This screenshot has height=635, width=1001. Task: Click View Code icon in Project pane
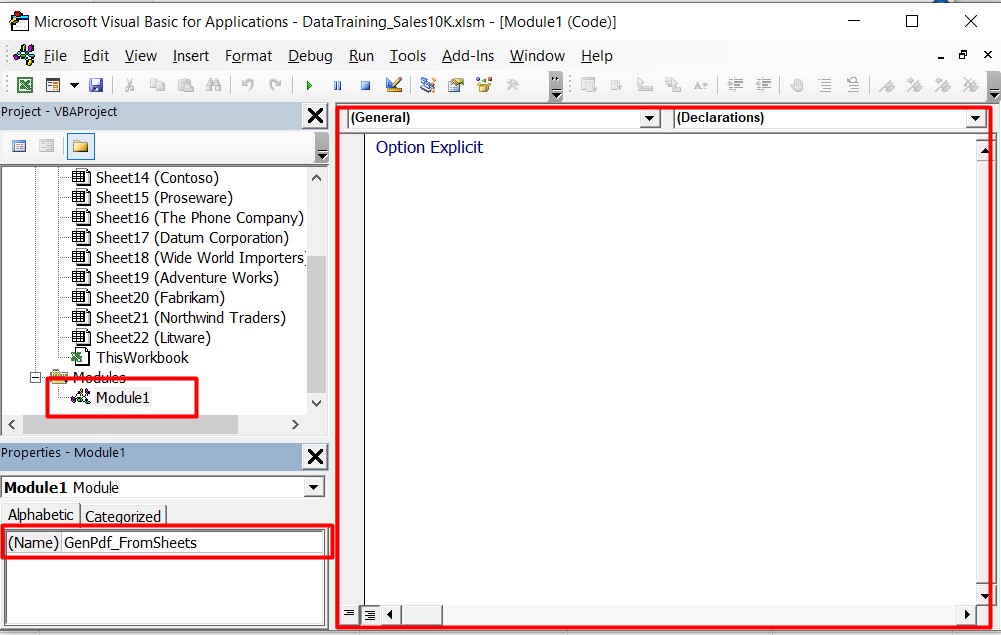(x=19, y=146)
